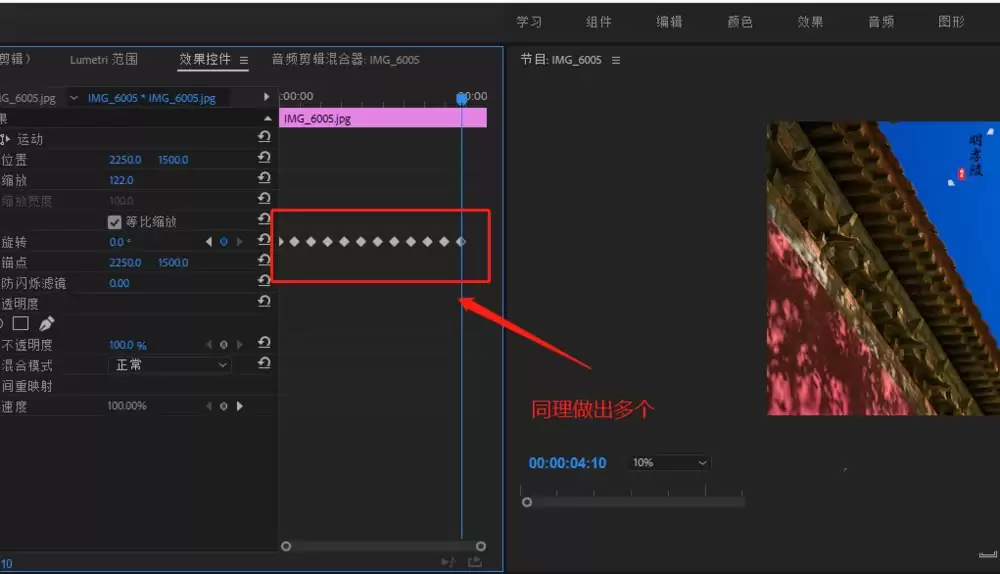Go to previous rotation keyframe
Image resolution: width=1000 pixels, height=574 pixels.
click(x=209, y=242)
